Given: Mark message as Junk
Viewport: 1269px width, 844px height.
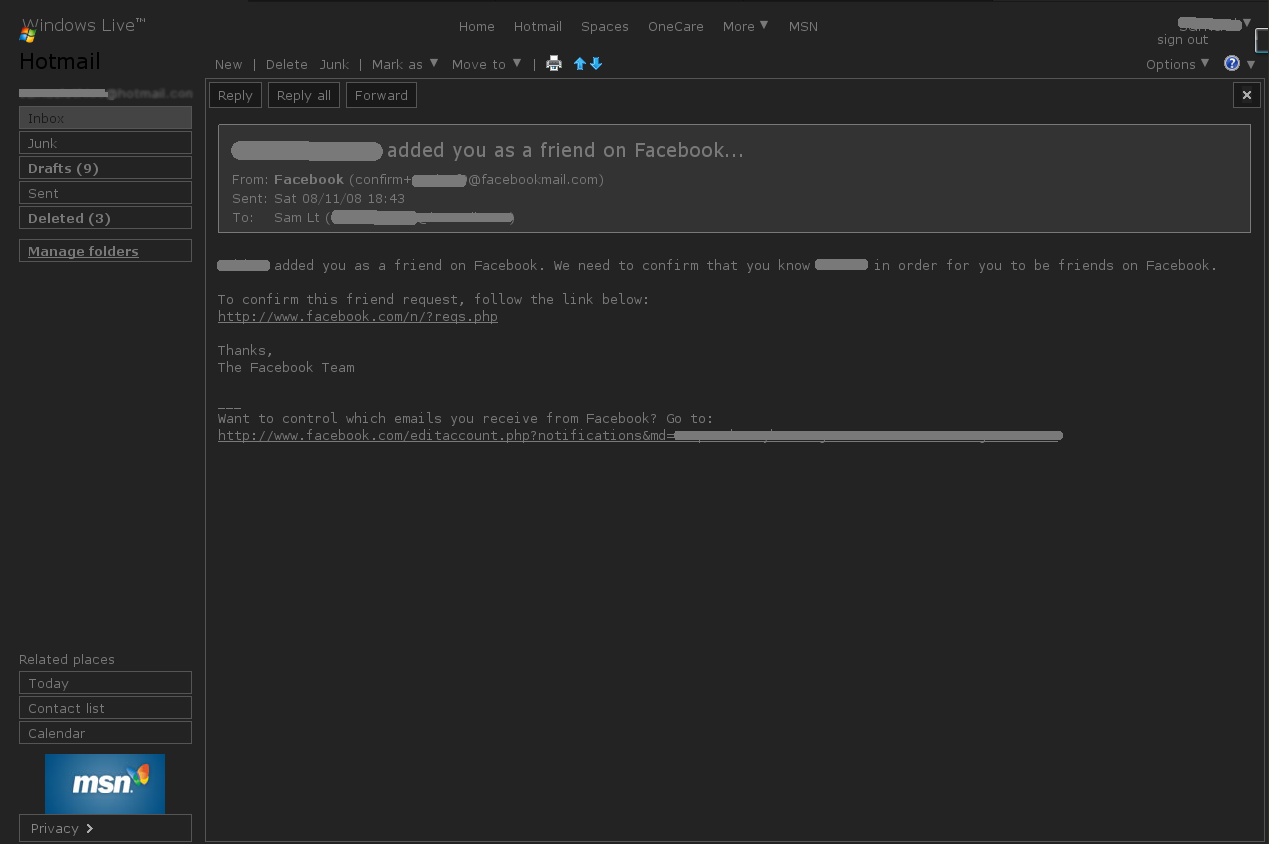Looking at the screenshot, I should [x=334, y=64].
